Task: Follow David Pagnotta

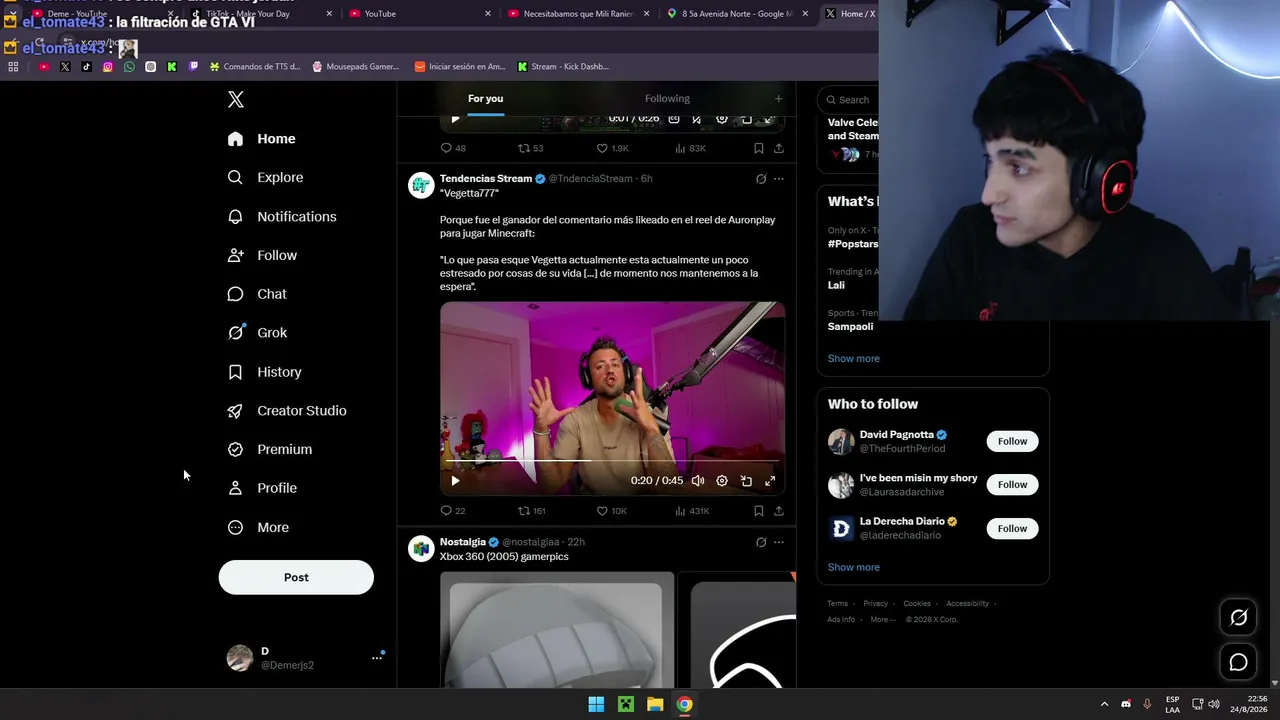Action: click(1012, 441)
